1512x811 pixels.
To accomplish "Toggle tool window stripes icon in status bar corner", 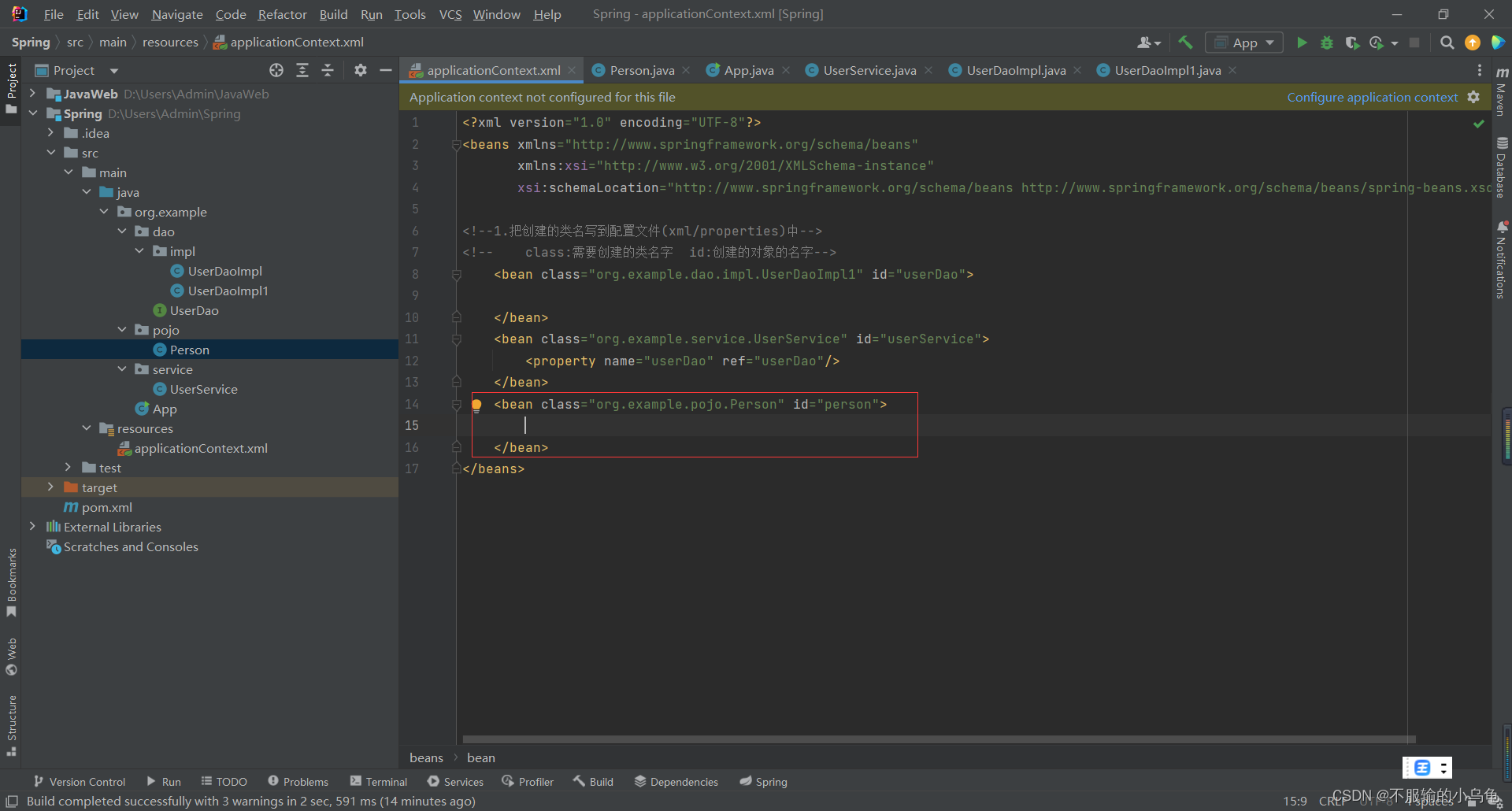I will pyautogui.click(x=12, y=801).
